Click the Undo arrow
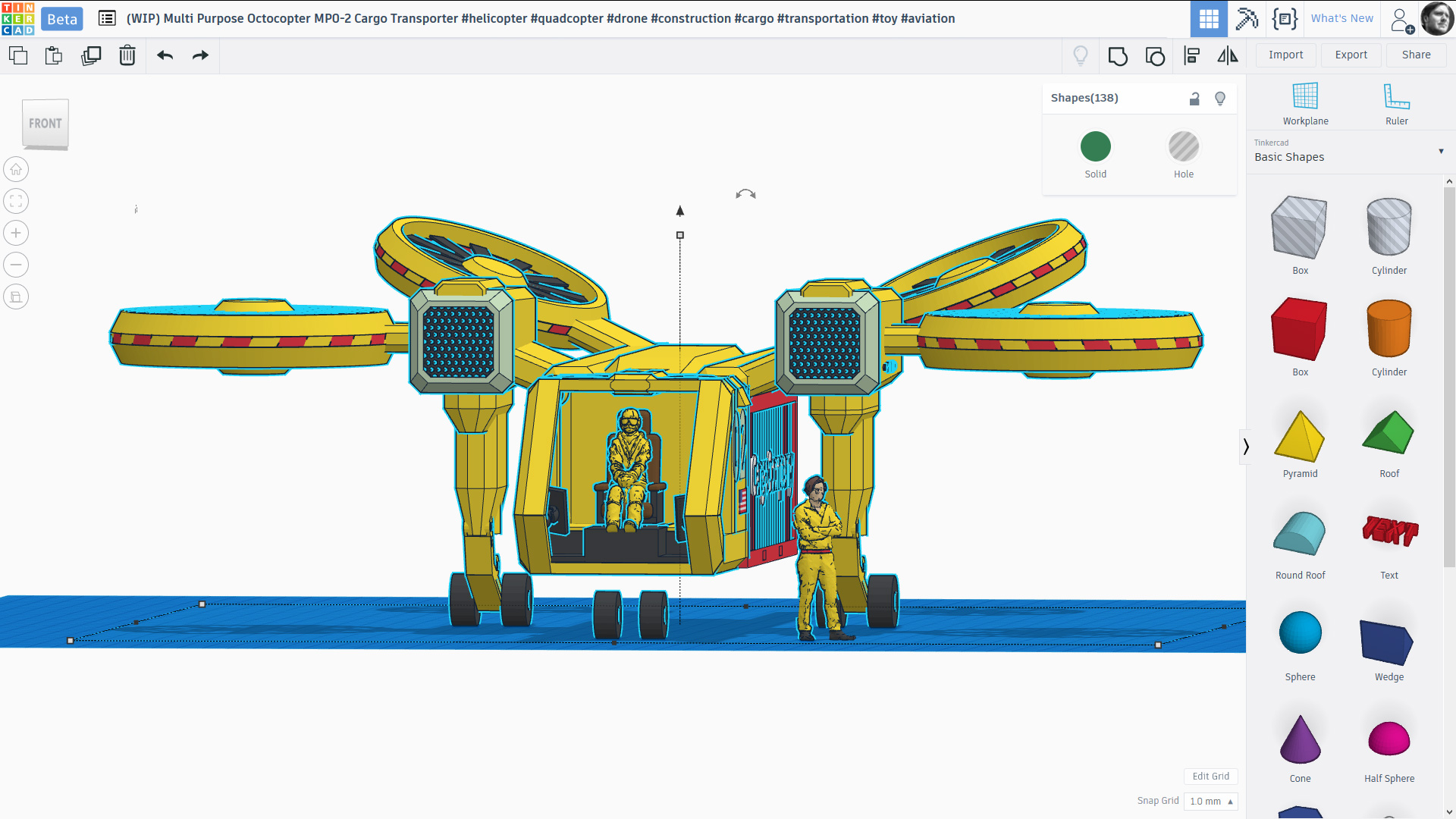 (165, 55)
